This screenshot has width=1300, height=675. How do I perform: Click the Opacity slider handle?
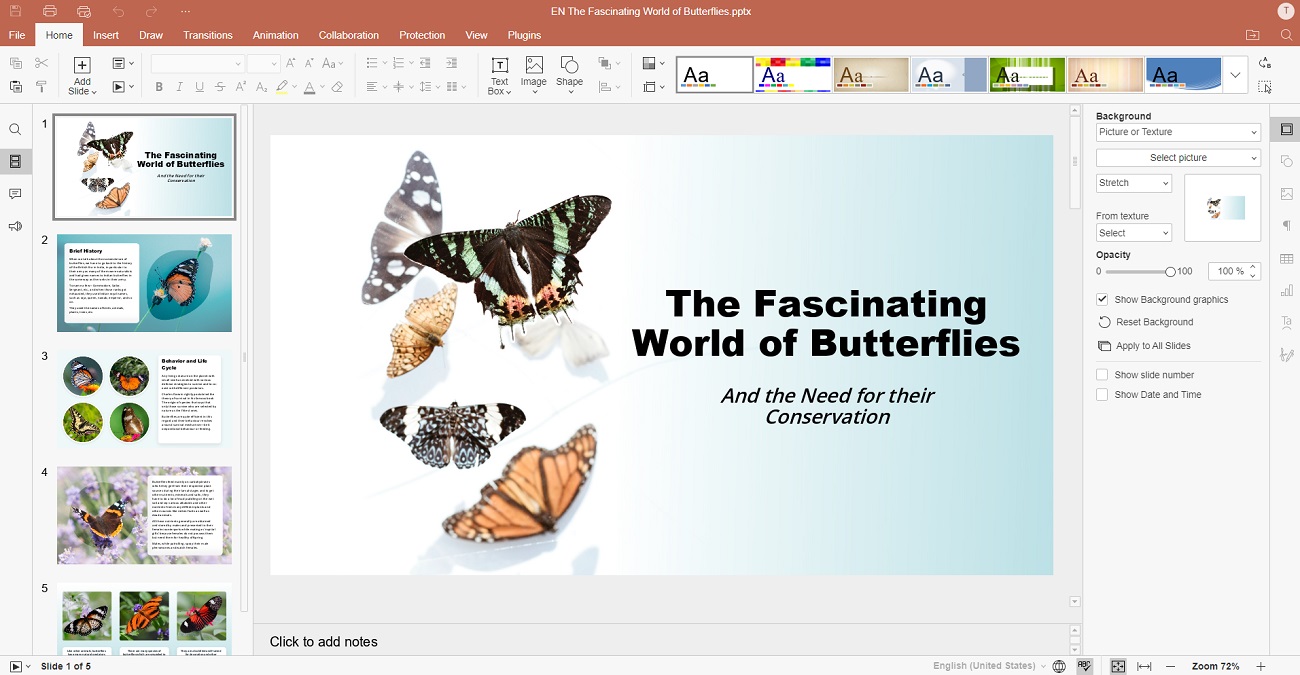[1170, 272]
